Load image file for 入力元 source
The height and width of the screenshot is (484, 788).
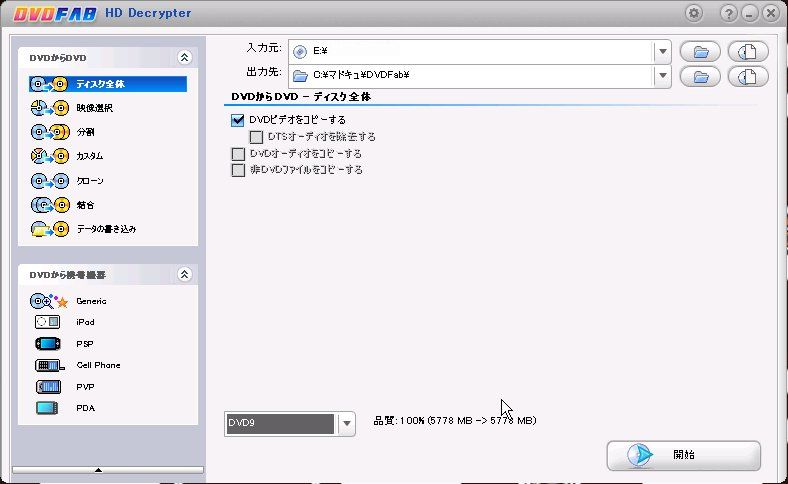[x=748, y=51]
